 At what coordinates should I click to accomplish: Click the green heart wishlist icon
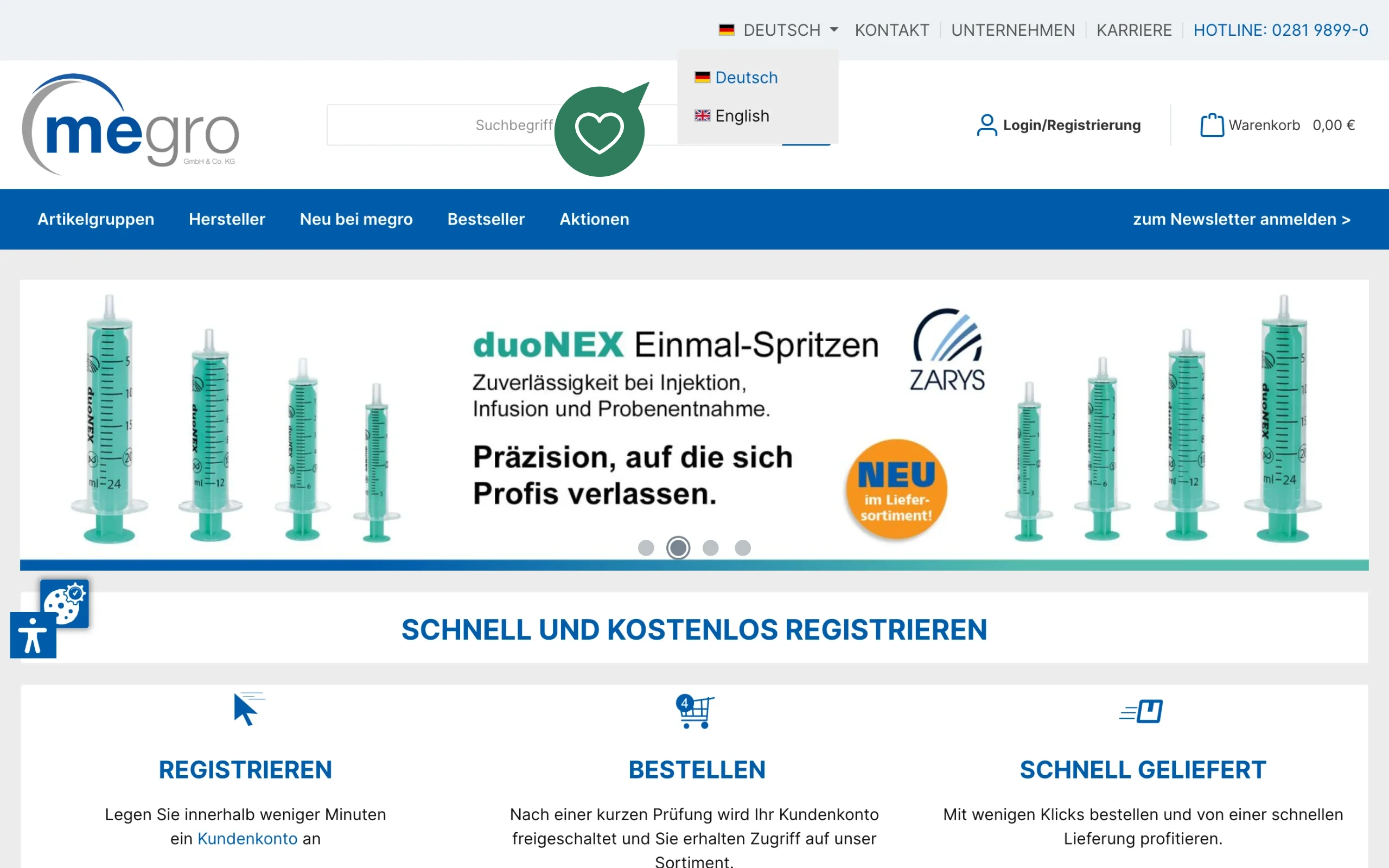600,131
